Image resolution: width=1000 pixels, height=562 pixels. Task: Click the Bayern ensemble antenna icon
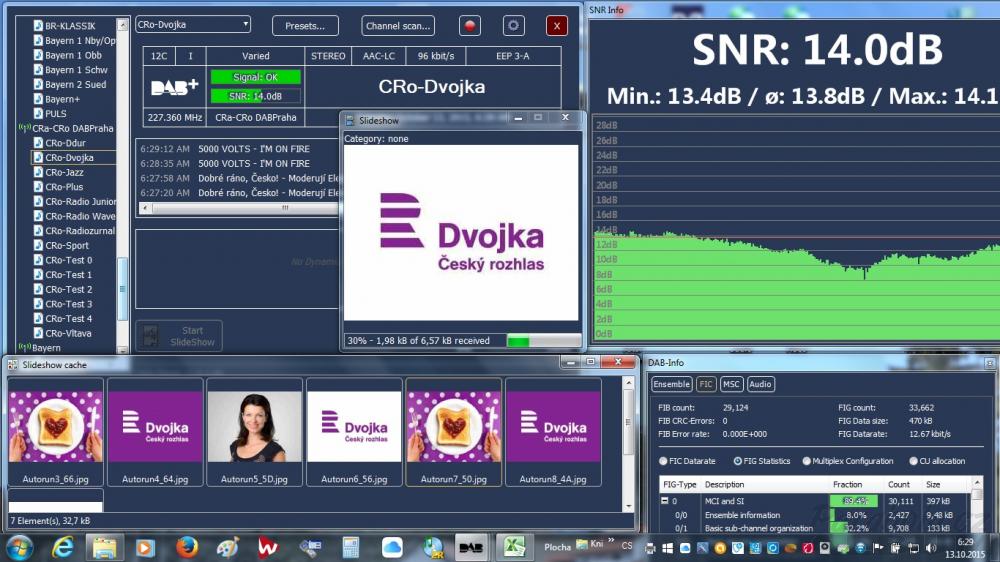pos(24,348)
